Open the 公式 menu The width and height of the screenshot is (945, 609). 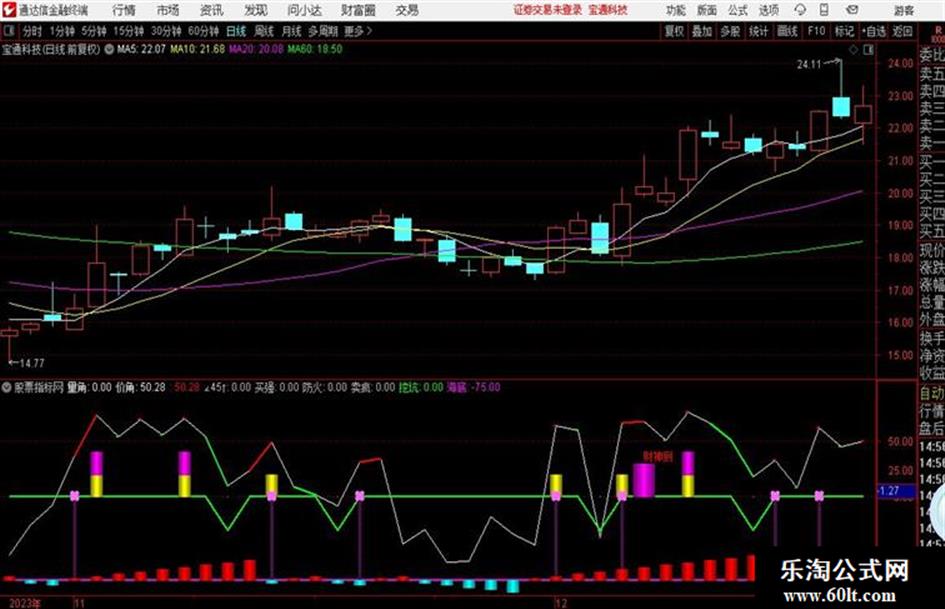[737, 10]
